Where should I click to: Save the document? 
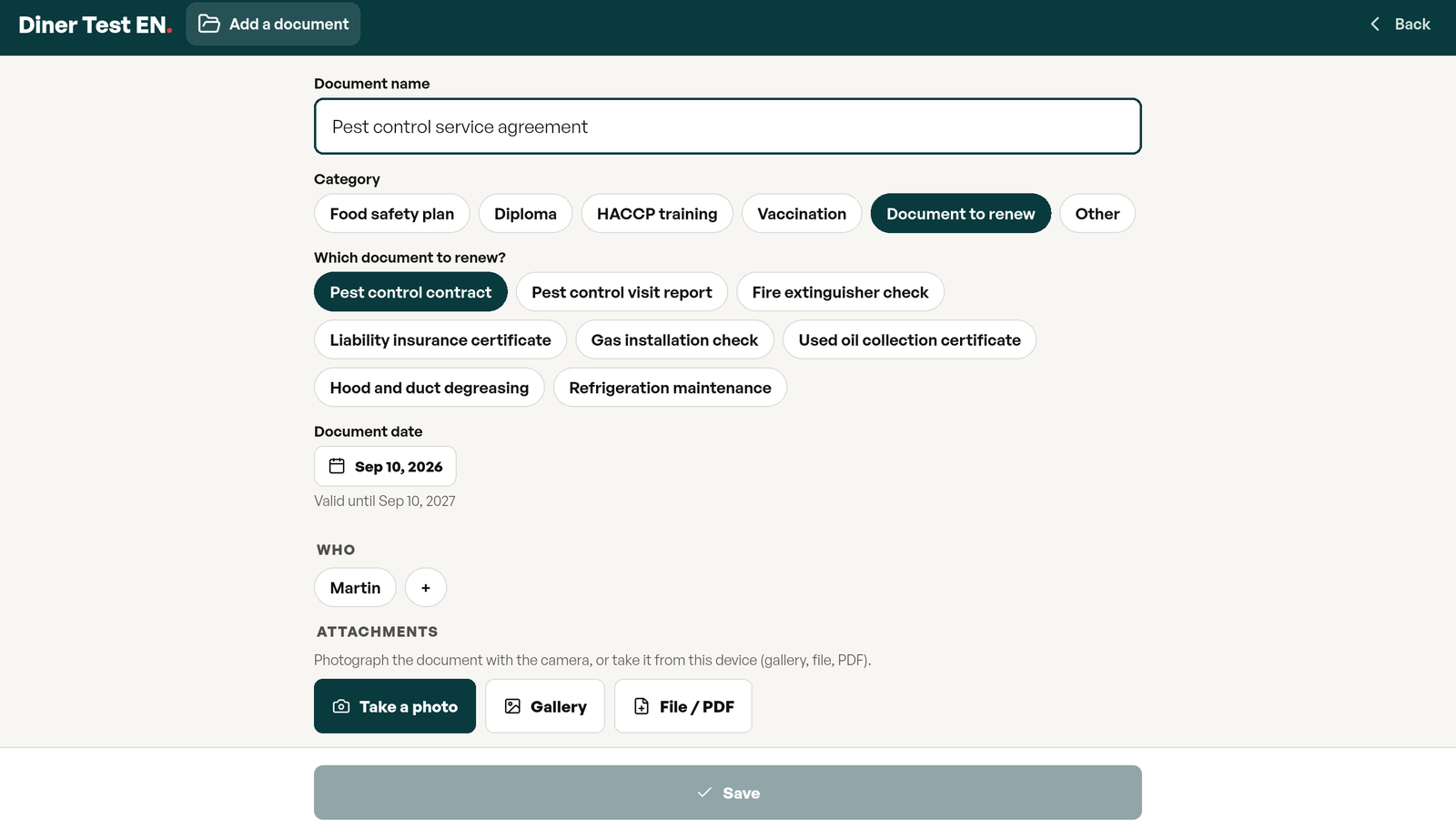(728, 793)
